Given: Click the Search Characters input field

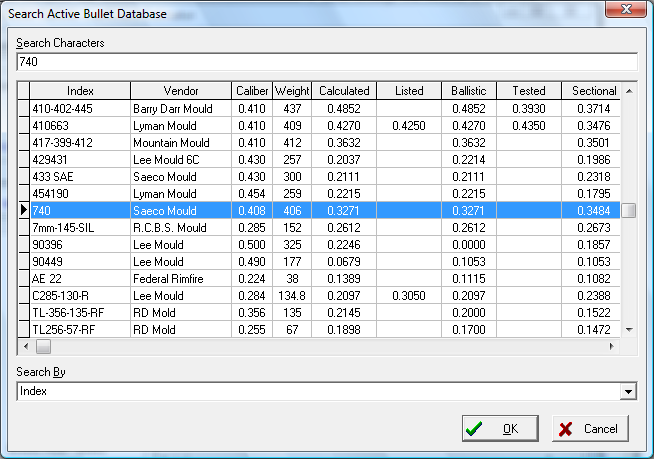Looking at the screenshot, I should pyautogui.click(x=327, y=62).
